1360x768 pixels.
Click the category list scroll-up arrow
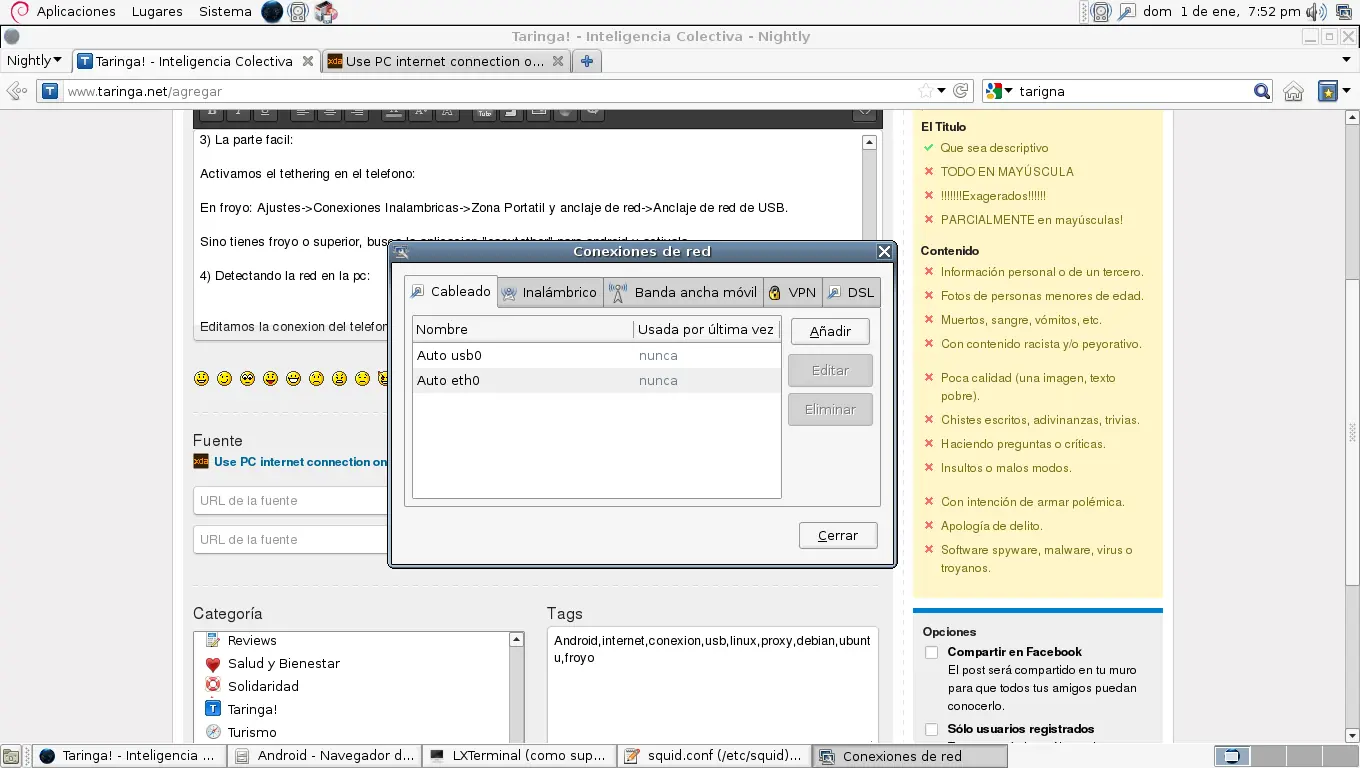click(x=517, y=639)
